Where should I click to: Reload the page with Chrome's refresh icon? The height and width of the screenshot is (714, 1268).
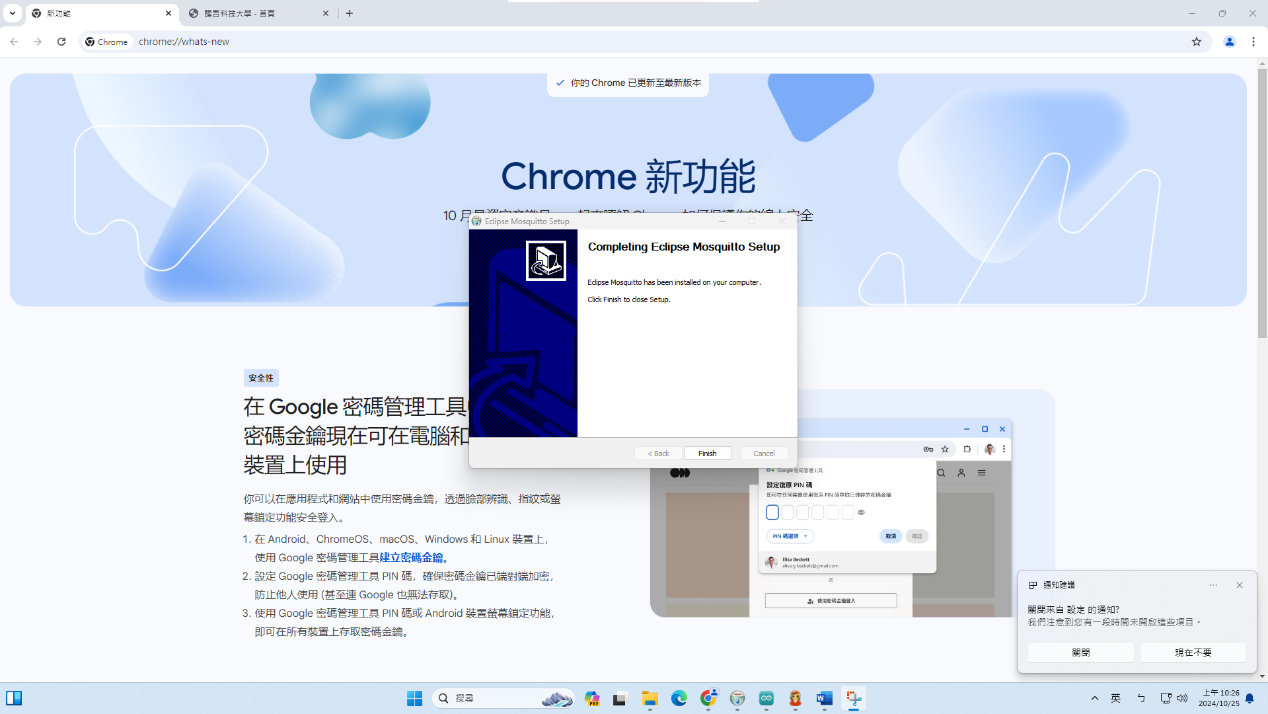[x=61, y=42]
